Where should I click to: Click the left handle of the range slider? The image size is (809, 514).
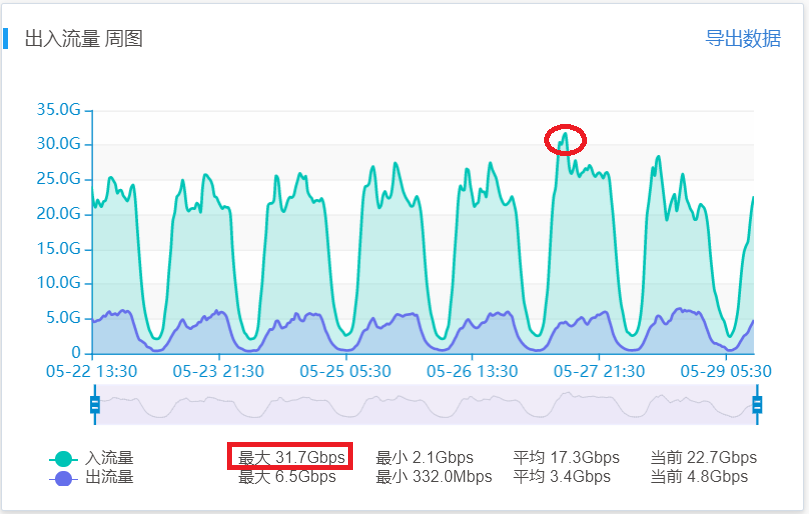pos(95,404)
